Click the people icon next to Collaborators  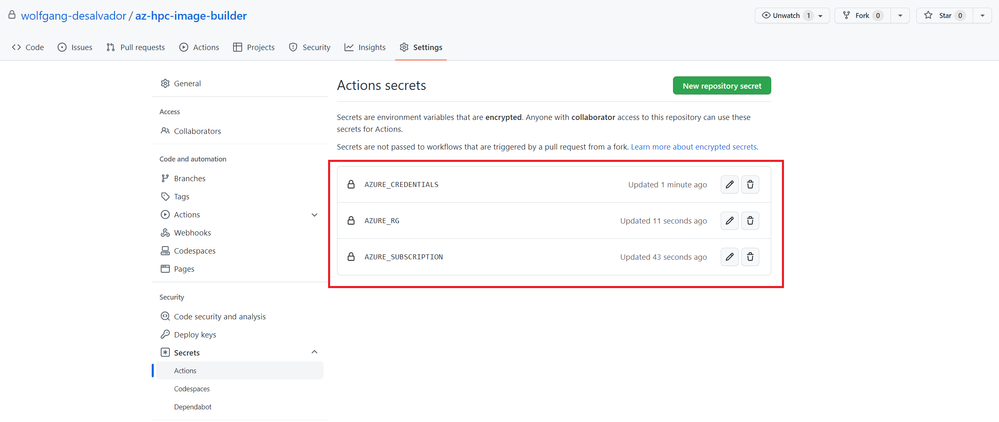[x=165, y=131]
